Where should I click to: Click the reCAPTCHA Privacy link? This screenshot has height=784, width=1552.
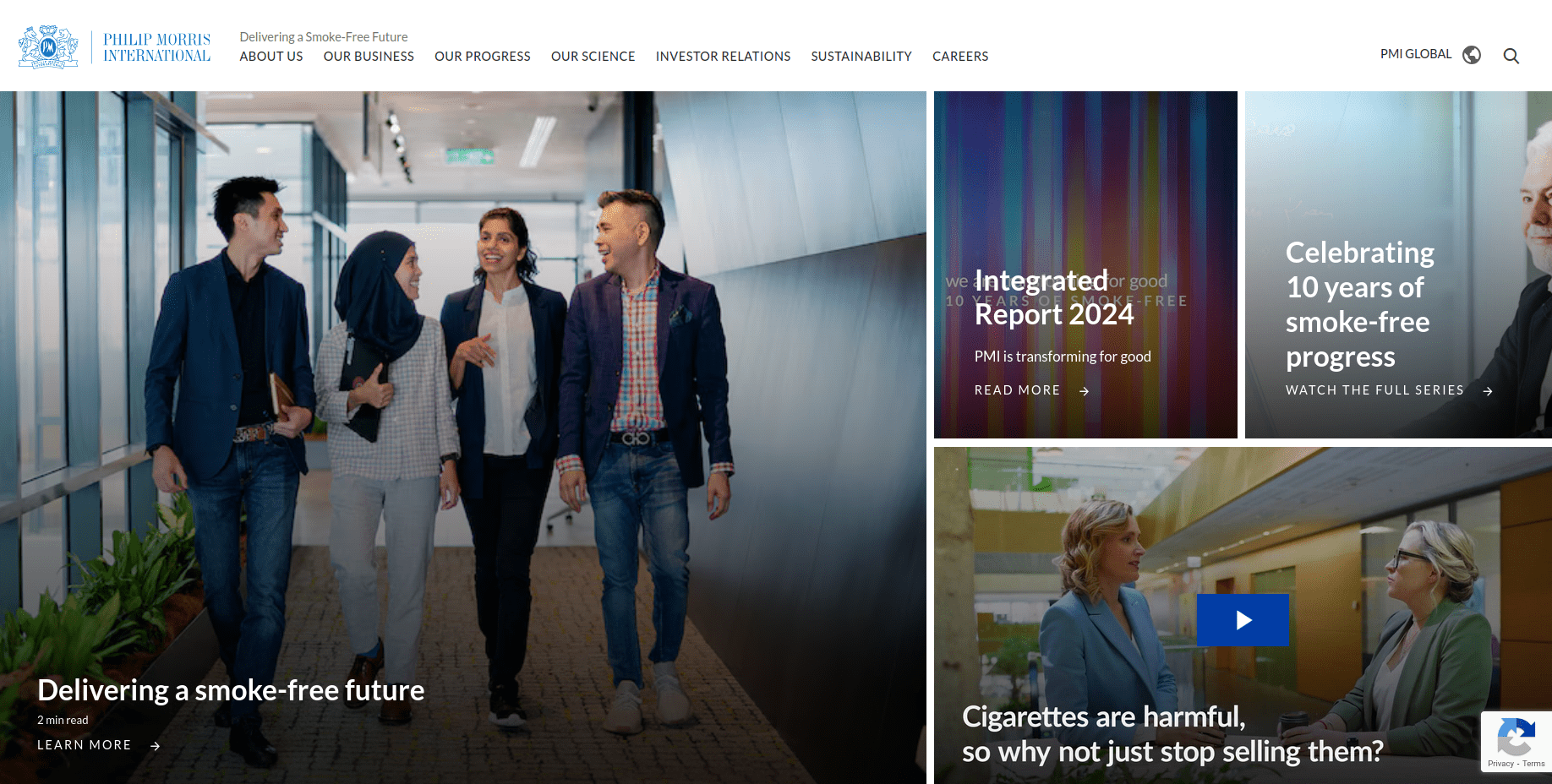point(1500,764)
